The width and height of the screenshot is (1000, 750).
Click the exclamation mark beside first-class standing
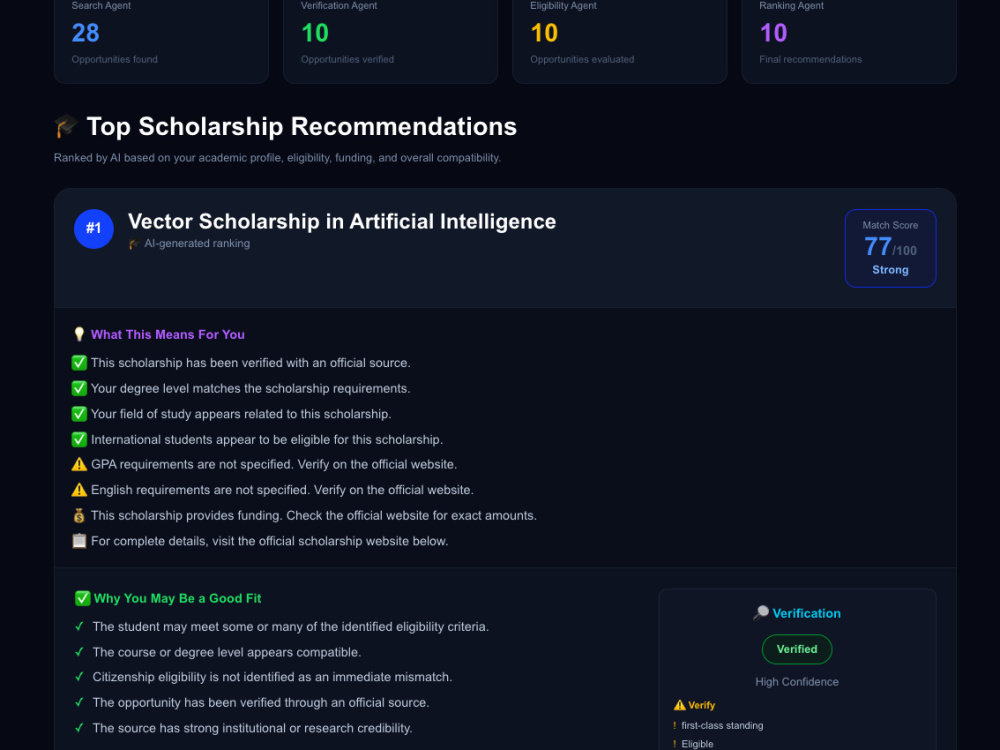[675, 726]
